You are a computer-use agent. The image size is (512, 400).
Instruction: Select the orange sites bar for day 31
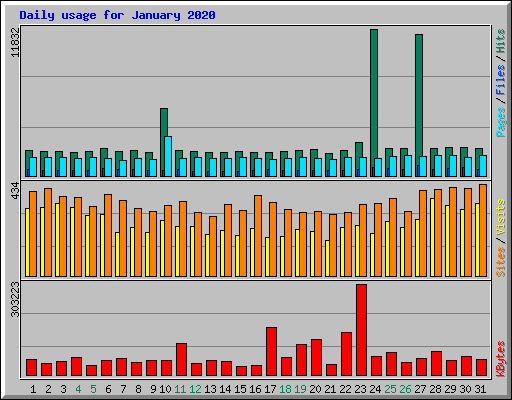[x=483, y=230]
